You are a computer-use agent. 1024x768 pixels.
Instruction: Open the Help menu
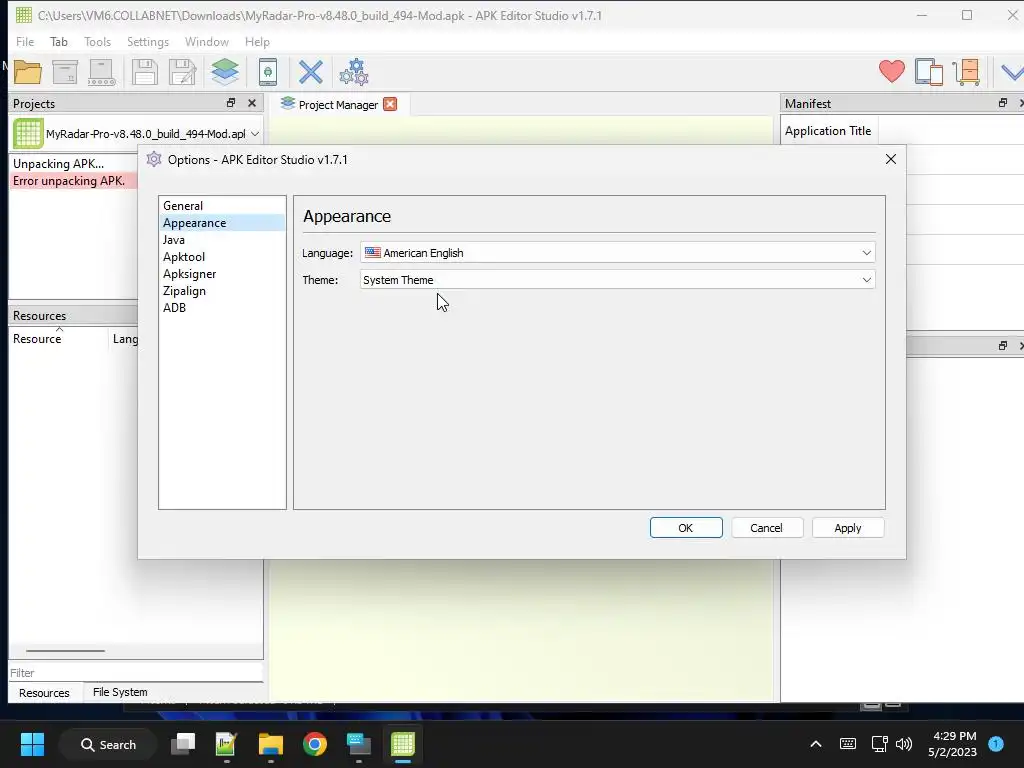click(257, 42)
